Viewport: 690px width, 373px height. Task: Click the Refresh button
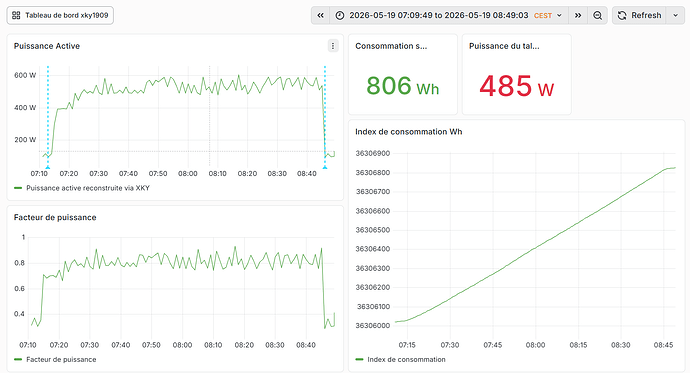coord(639,15)
